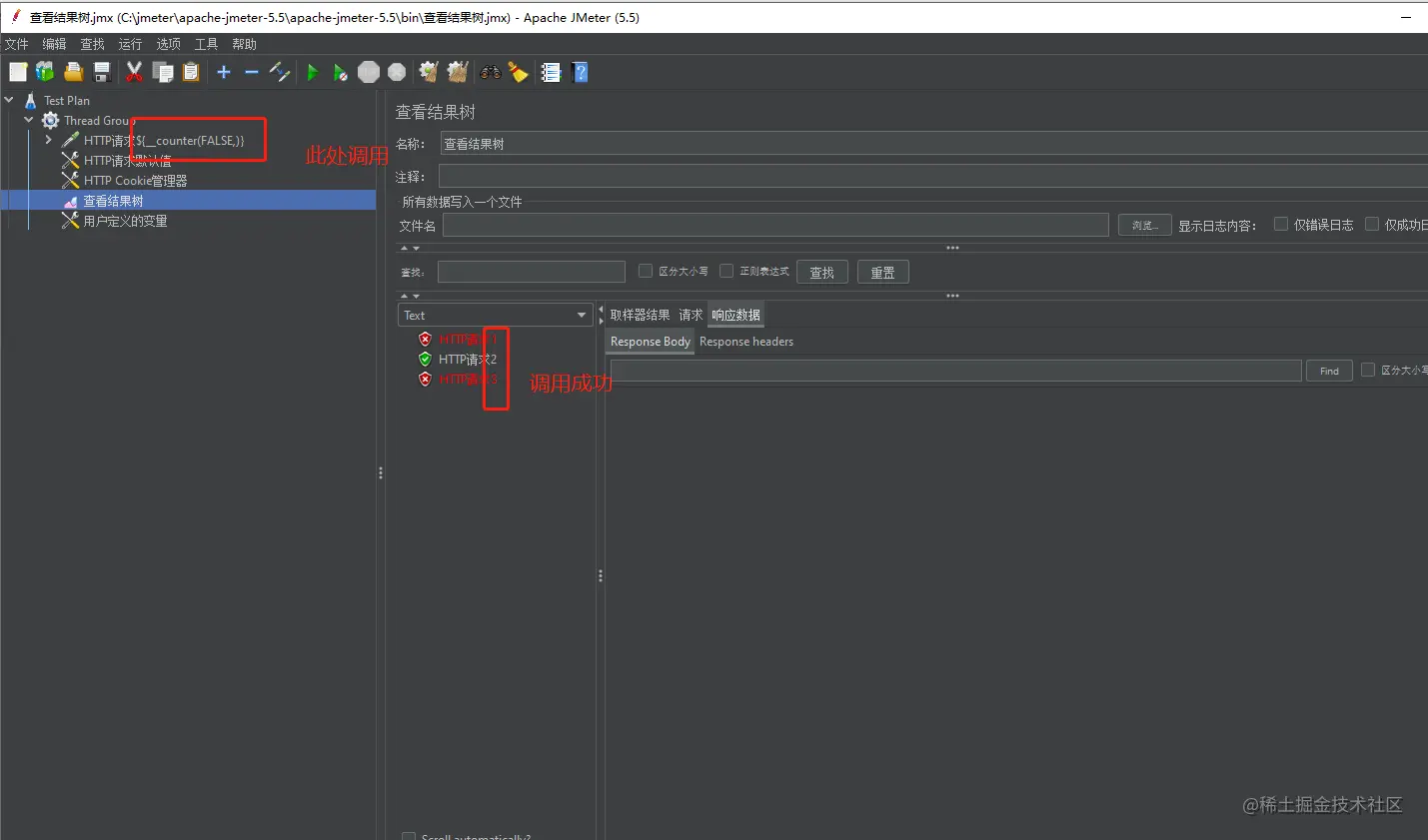Screen dimensions: 1428x840
Task: Select HTTP请求默认值 in the tree
Action: coord(127,161)
